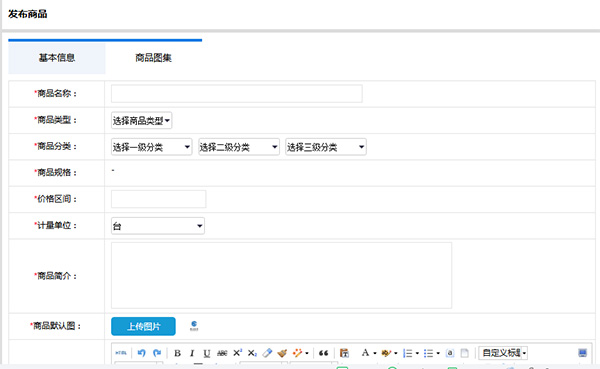Apply superscript formatting
600x369 pixels.
(238, 353)
